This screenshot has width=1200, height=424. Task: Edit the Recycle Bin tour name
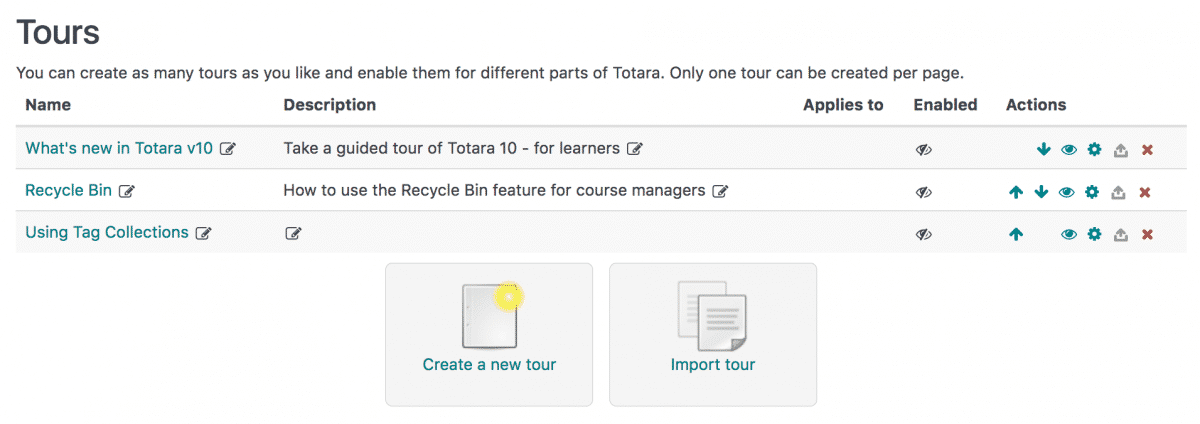click(x=126, y=191)
